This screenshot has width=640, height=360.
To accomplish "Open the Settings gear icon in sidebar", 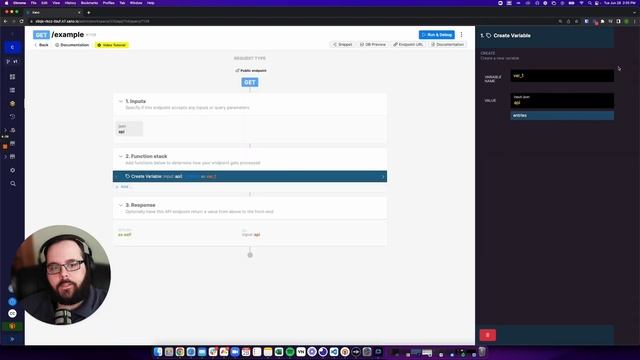I will 12,170.
